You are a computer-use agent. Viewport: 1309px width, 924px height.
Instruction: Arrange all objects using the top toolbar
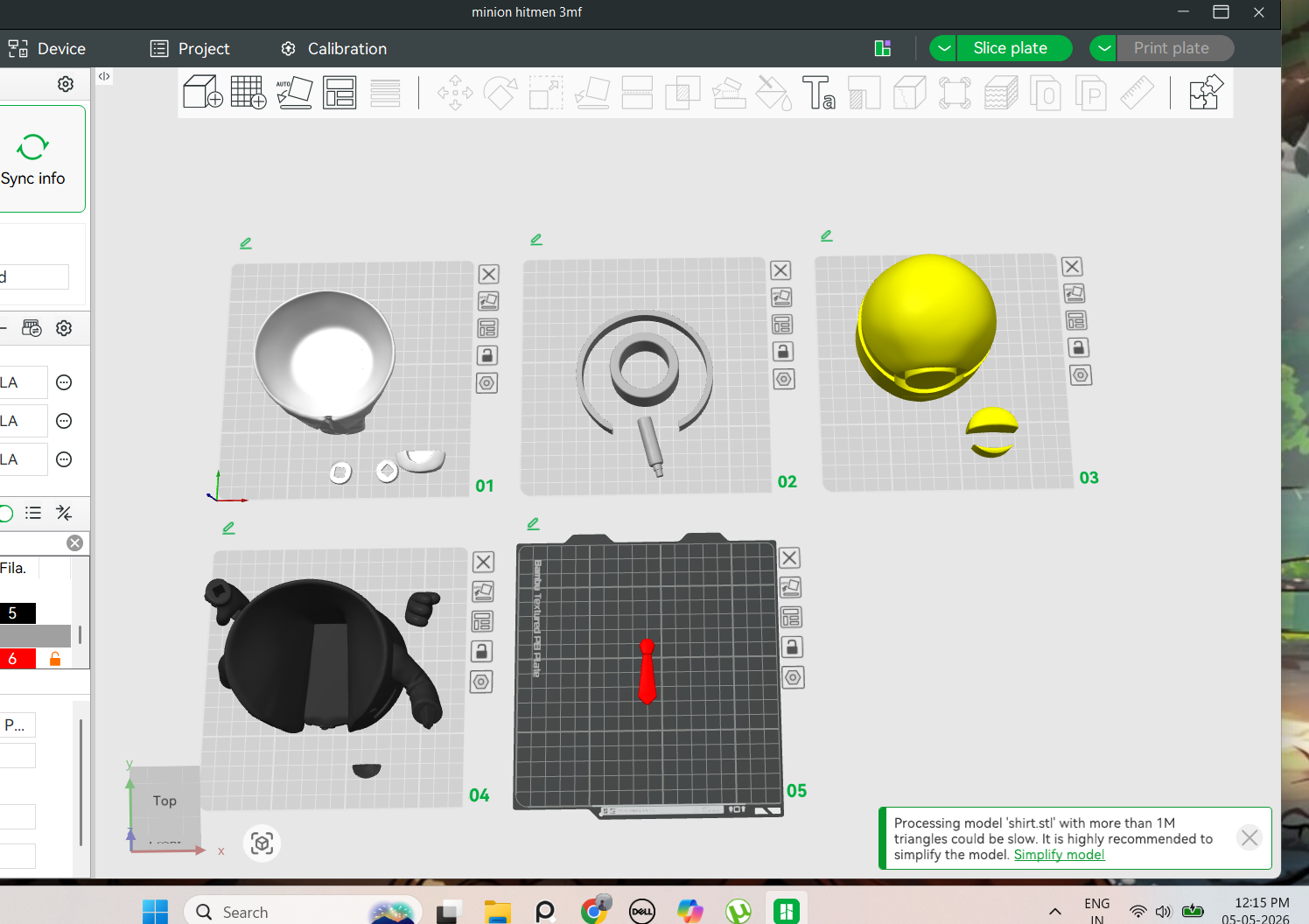tap(339, 92)
